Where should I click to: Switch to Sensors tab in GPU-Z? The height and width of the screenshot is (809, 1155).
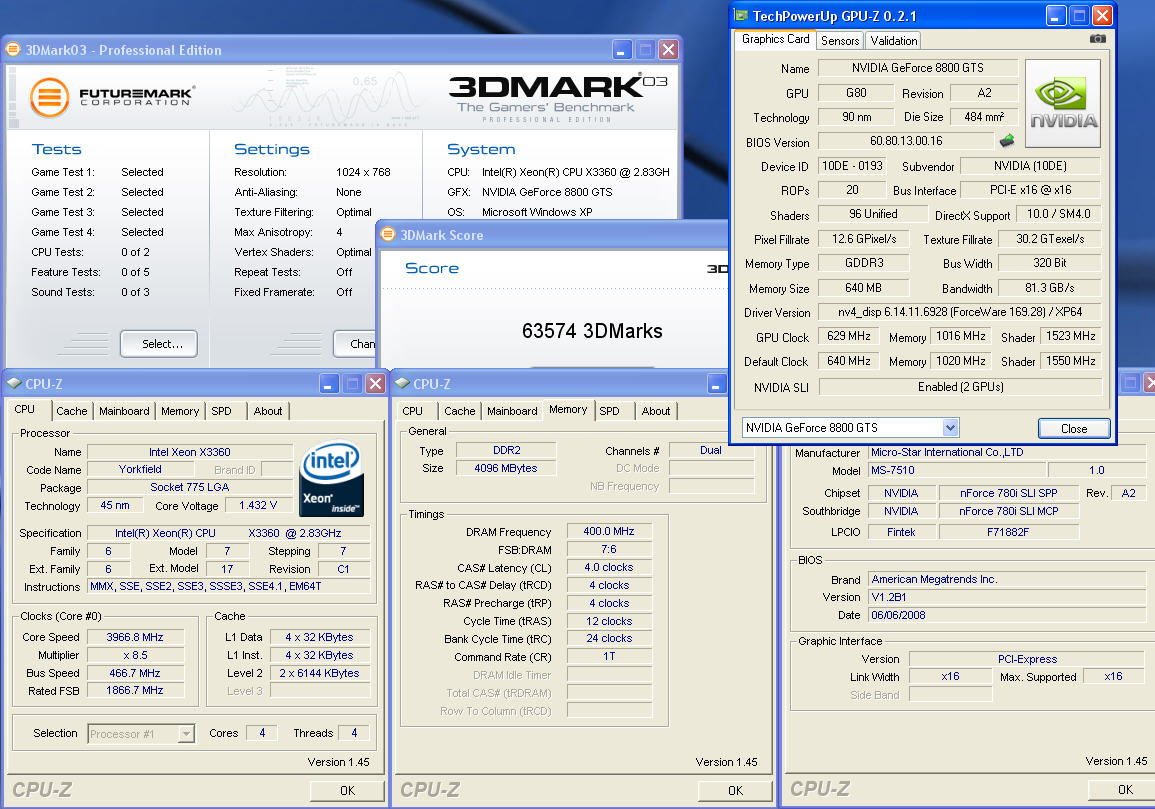coord(840,41)
